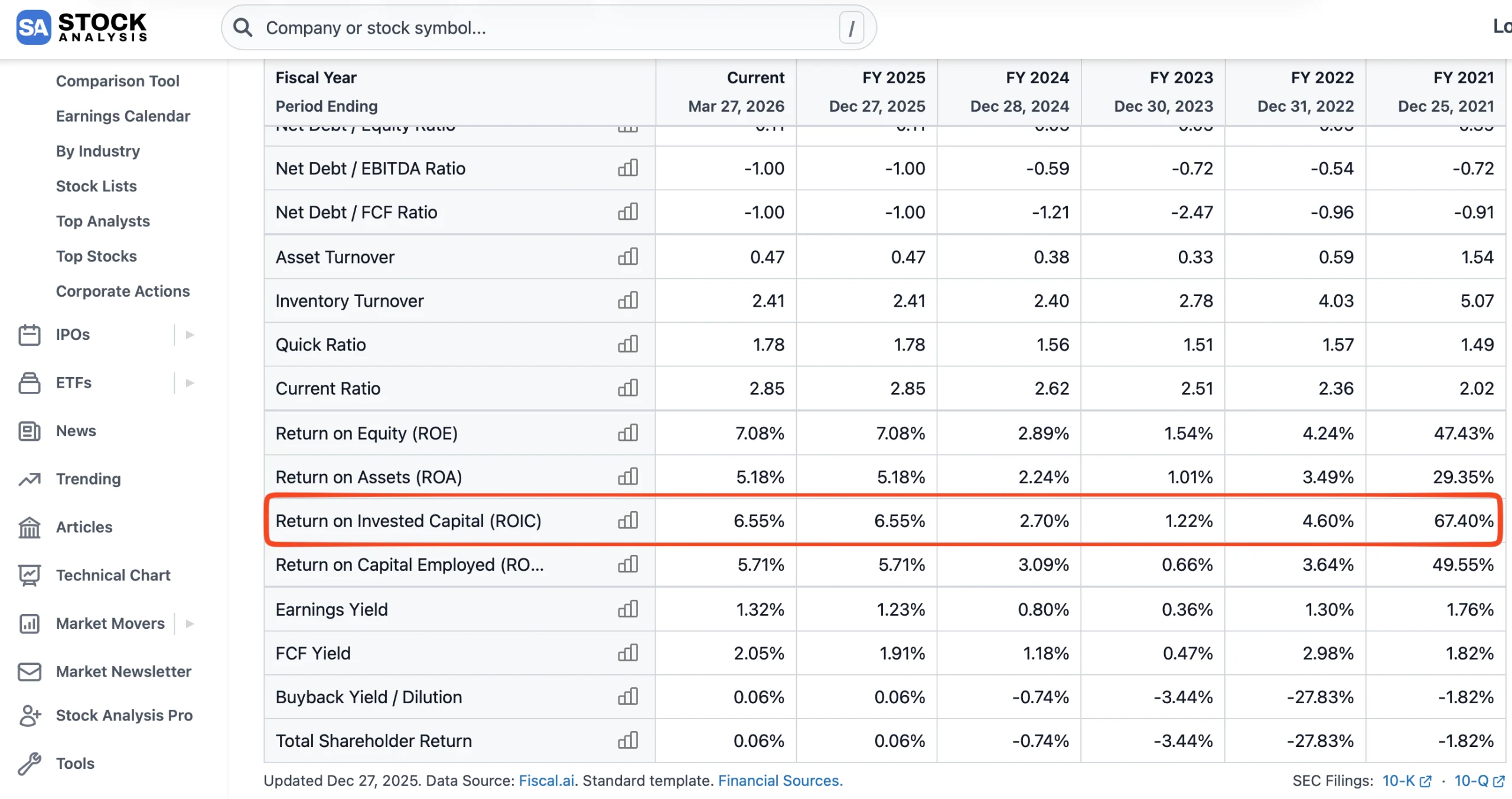Viewport: 1512px width, 799px height.
Task: Click the Tools wrench icon
Action: [x=29, y=764]
